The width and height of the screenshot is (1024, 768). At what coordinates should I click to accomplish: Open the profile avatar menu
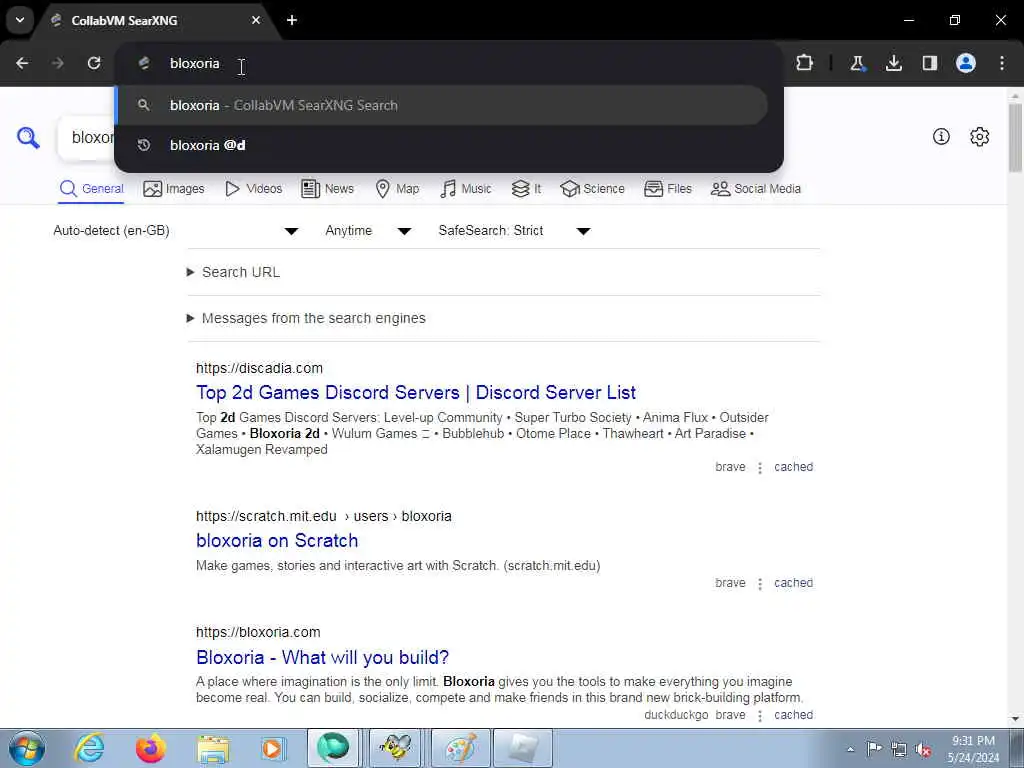click(x=966, y=63)
